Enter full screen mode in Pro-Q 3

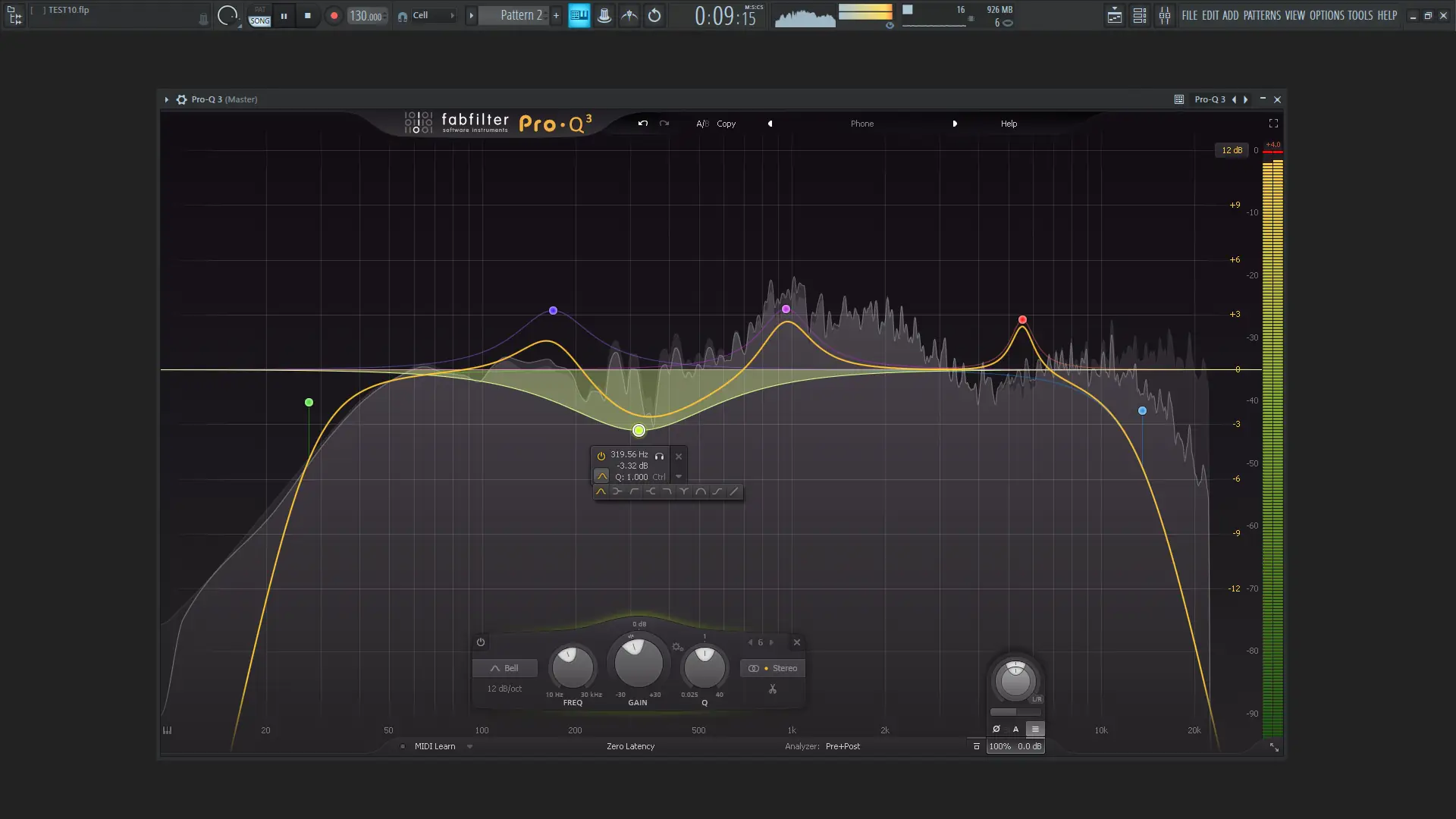(x=1273, y=124)
